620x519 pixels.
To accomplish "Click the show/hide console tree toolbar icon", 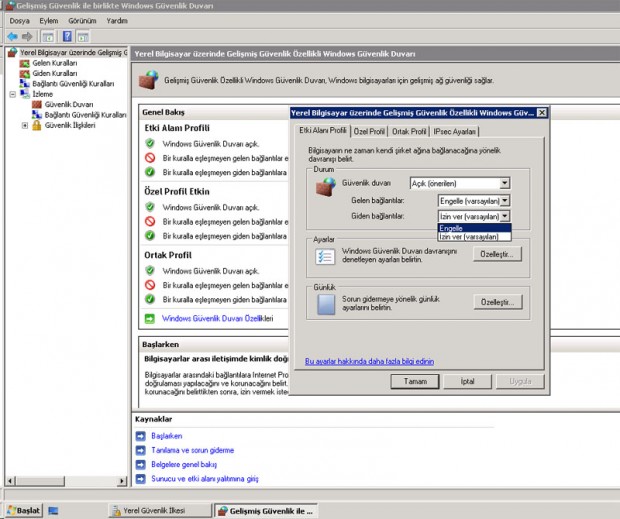I will (x=48, y=37).
